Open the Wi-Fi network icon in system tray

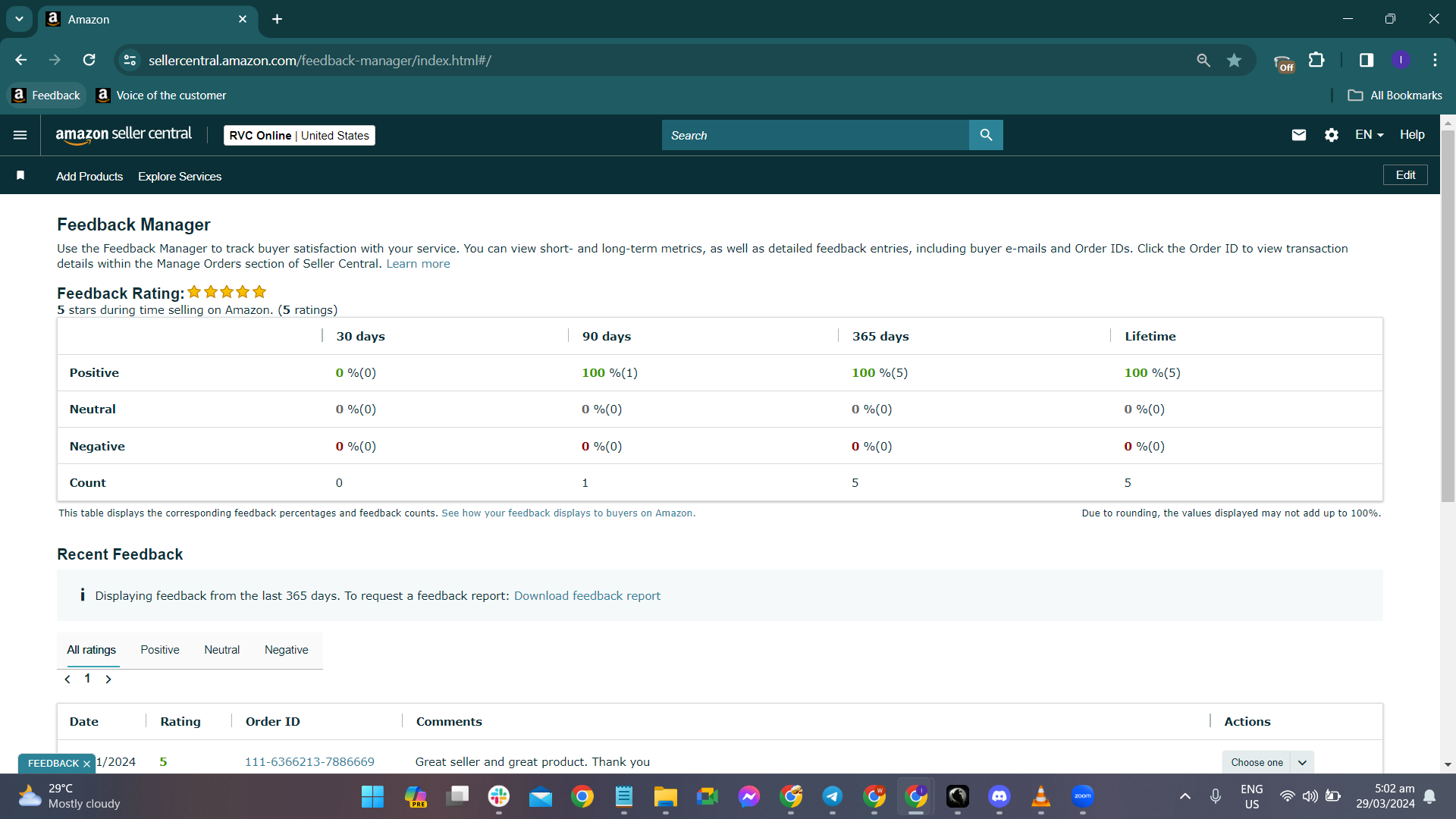click(x=1287, y=796)
